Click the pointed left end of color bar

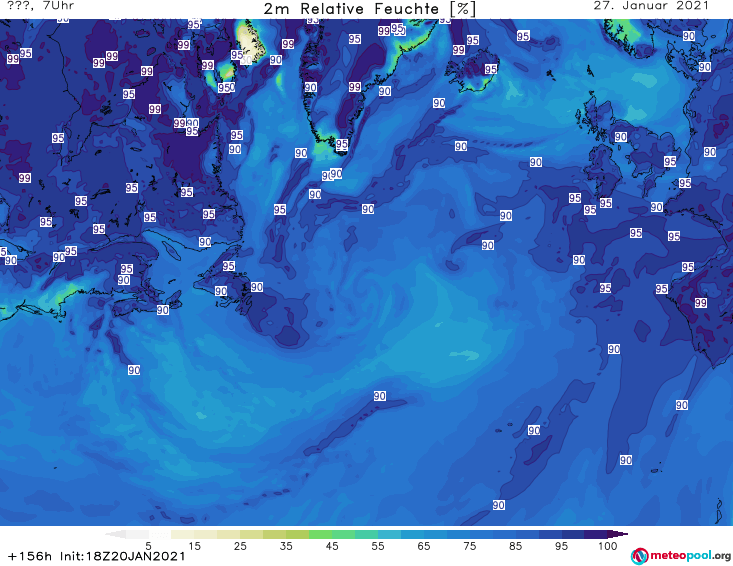(115, 534)
